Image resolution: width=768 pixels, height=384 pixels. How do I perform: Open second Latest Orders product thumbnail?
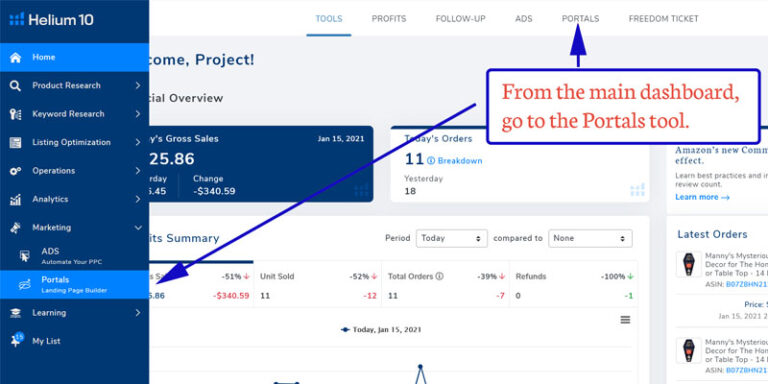(688, 351)
